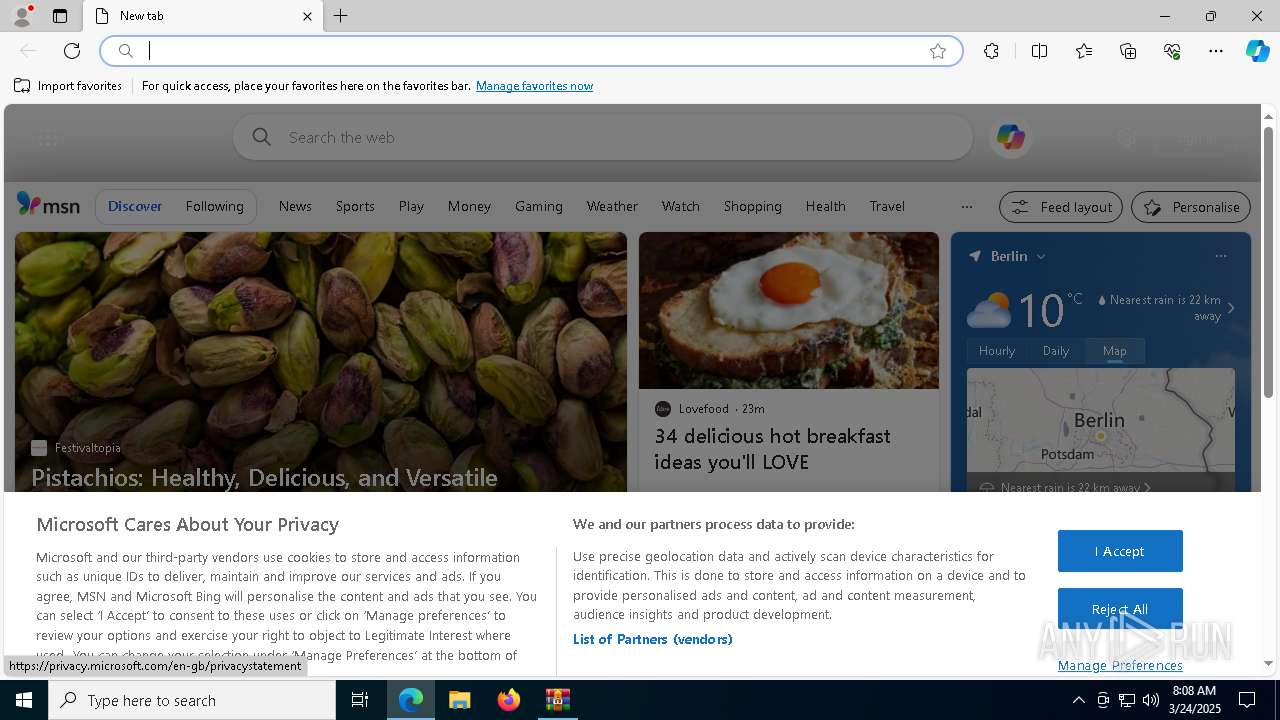Viewport: 1280px width, 720px height.
Task: Open the Health menu item
Action: pyautogui.click(x=825, y=206)
